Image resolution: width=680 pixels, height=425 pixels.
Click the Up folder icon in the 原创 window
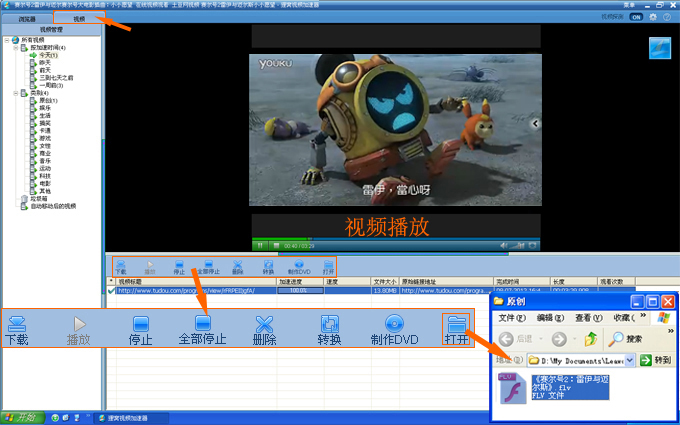(x=590, y=339)
